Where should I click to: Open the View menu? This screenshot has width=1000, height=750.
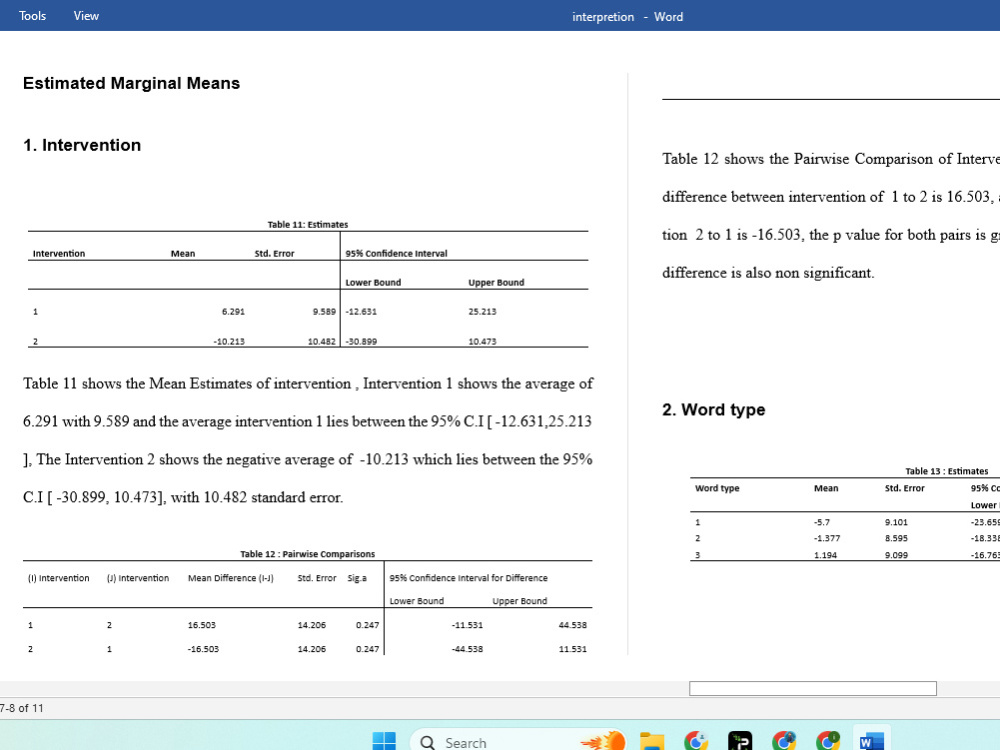[86, 15]
